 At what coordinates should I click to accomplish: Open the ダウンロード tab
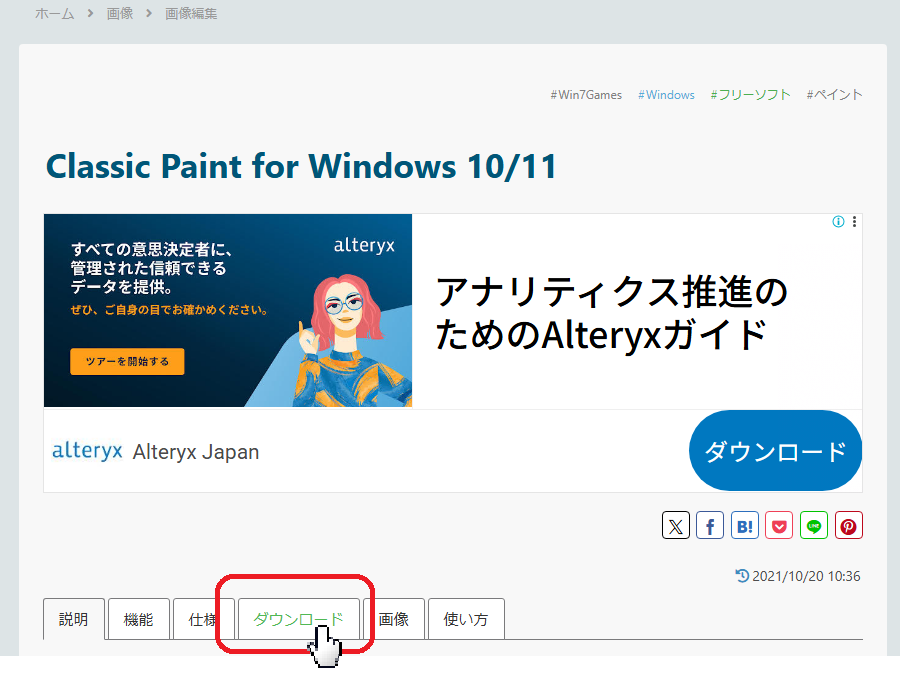[x=298, y=619]
